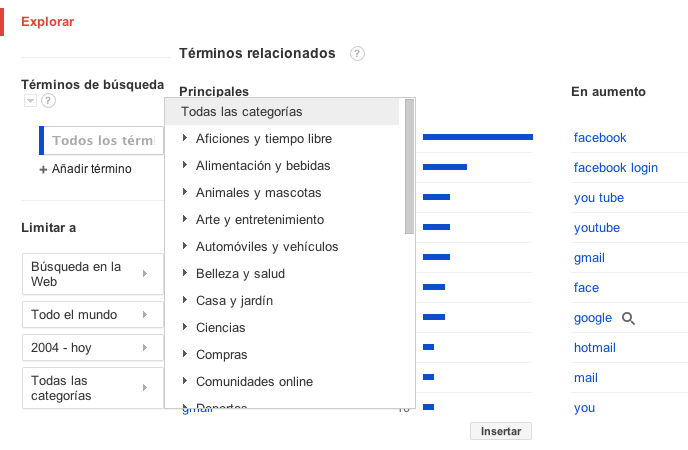Open the facebook login rising term link
This screenshot has width=688, height=450.
pyautogui.click(x=615, y=168)
